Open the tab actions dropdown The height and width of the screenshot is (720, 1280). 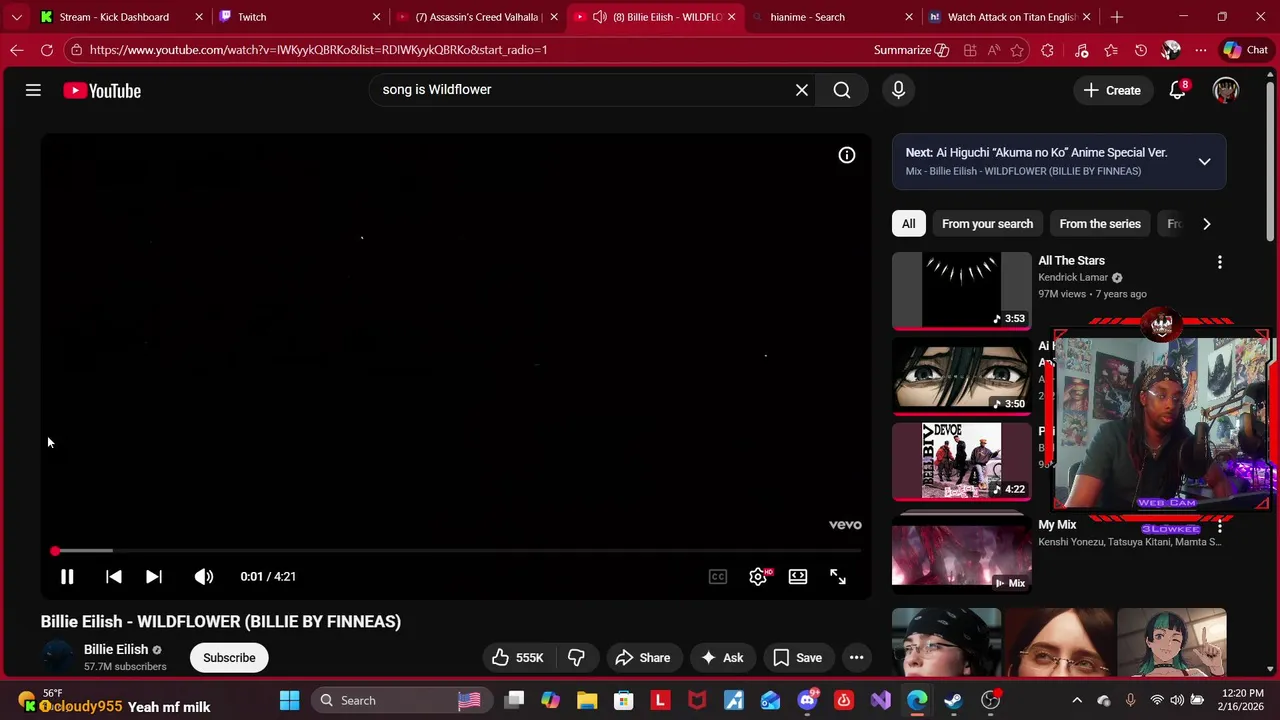[16, 17]
